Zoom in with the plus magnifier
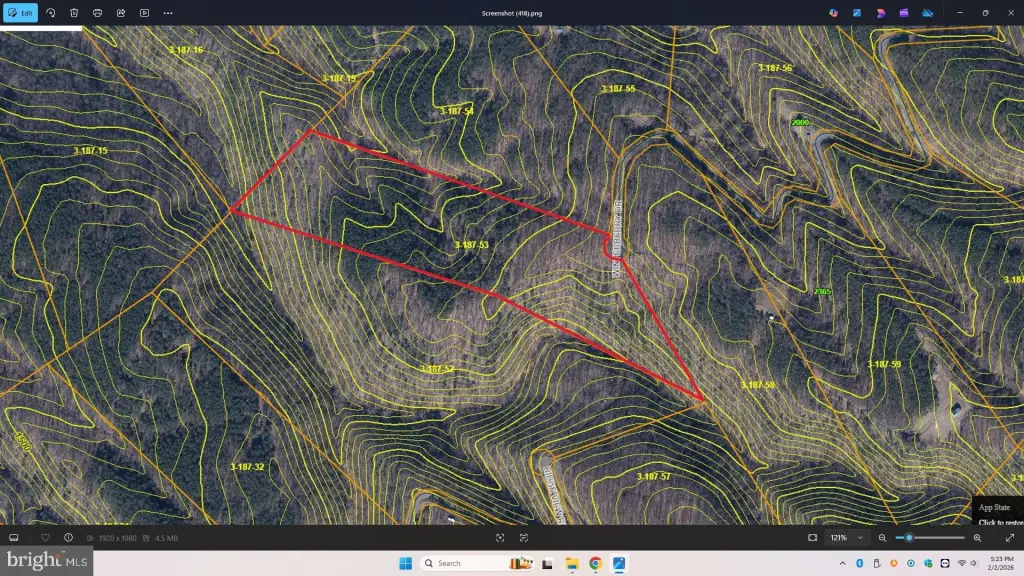Image resolution: width=1024 pixels, height=576 pixels. click(977, 538)
